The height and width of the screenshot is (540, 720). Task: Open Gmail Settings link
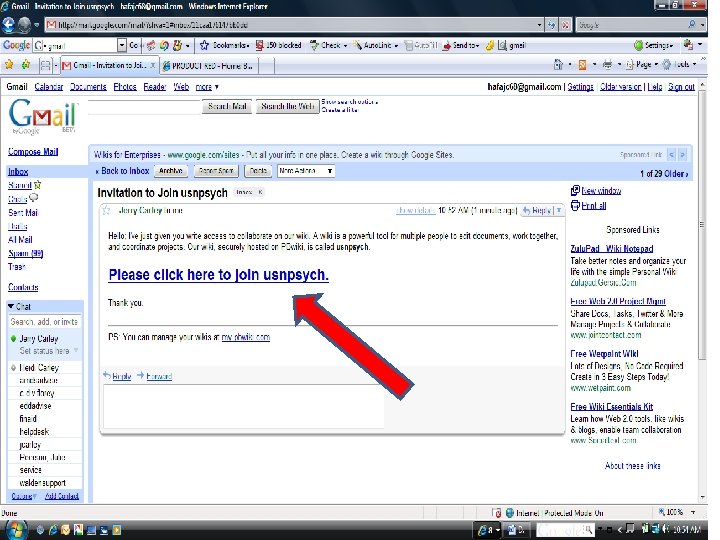coord(580,87)
